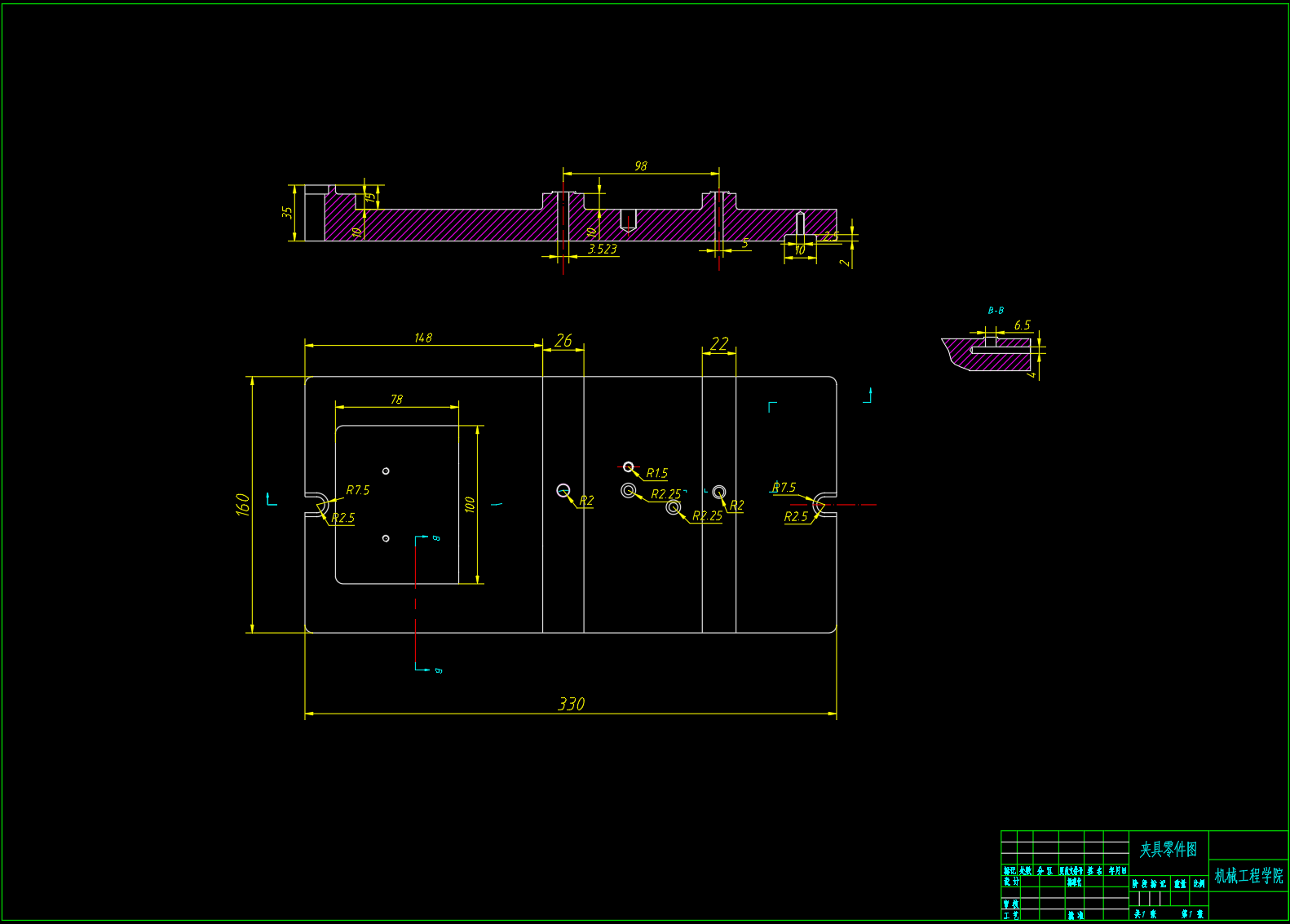The height and width of the screenshot is (924, 1290).
Task: Select the 100 pocket height dimension
Action: tap(470, 505)
